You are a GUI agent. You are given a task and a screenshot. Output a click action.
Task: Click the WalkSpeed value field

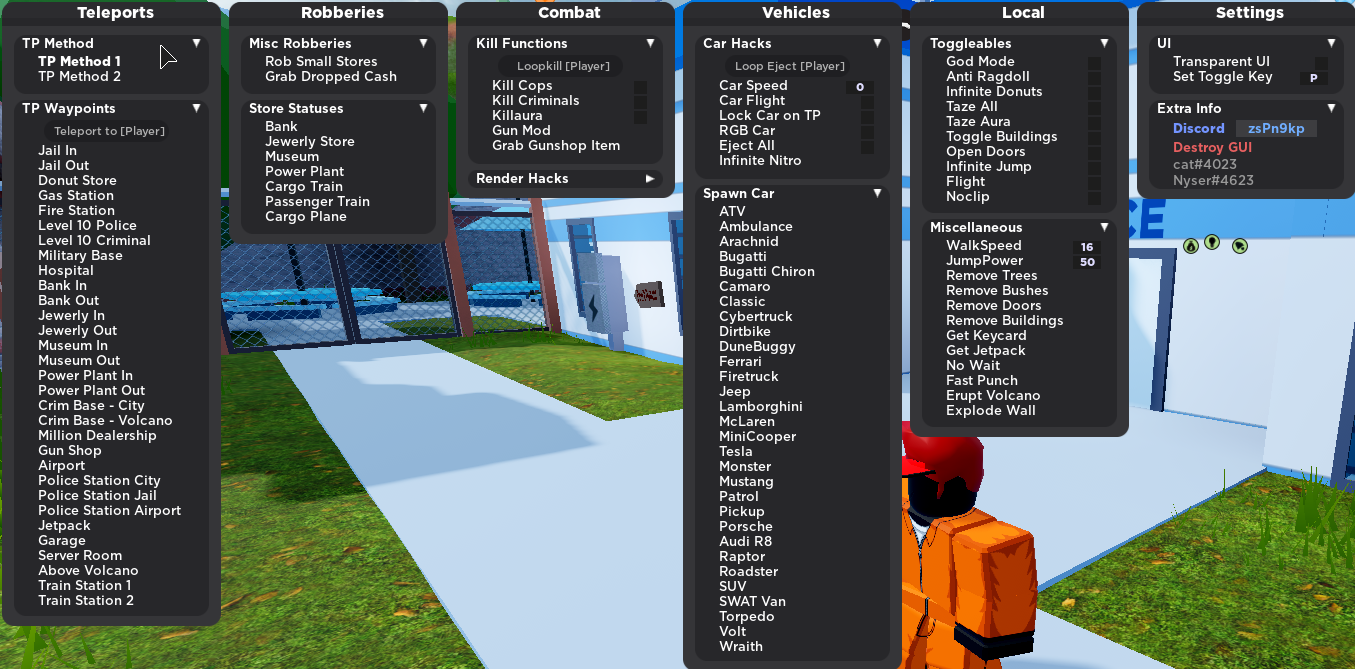click(x=1087, y=247)
